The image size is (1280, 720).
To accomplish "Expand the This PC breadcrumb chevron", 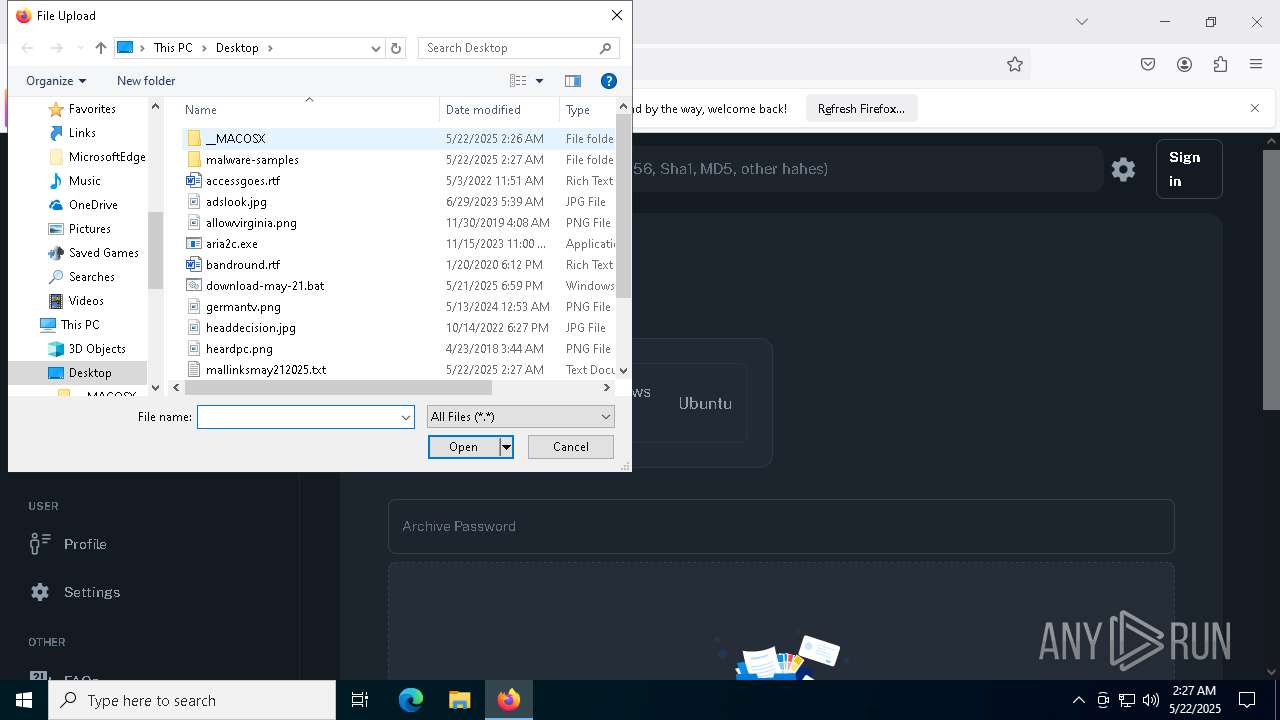I will coord(202,48).
